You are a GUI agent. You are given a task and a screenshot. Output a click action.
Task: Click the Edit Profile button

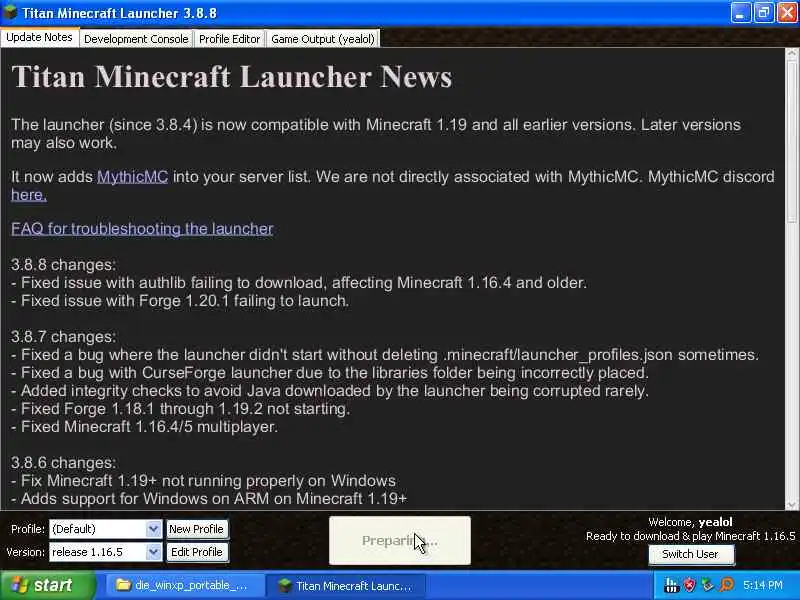196,552
